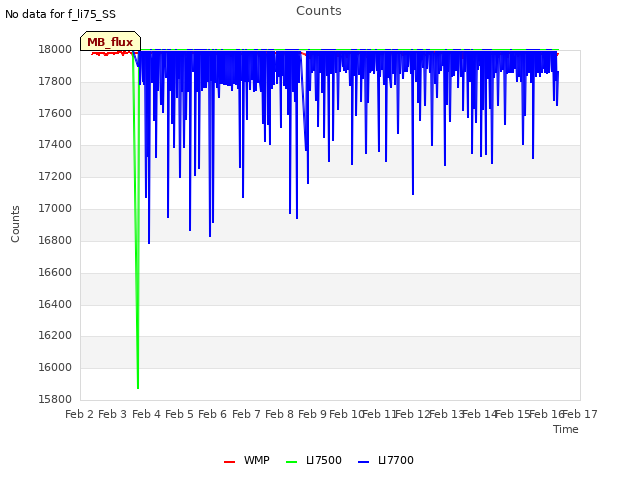The image size is (640, 480).
Task: Click the 16600 y-axis tick label
Action: (55, 272)
